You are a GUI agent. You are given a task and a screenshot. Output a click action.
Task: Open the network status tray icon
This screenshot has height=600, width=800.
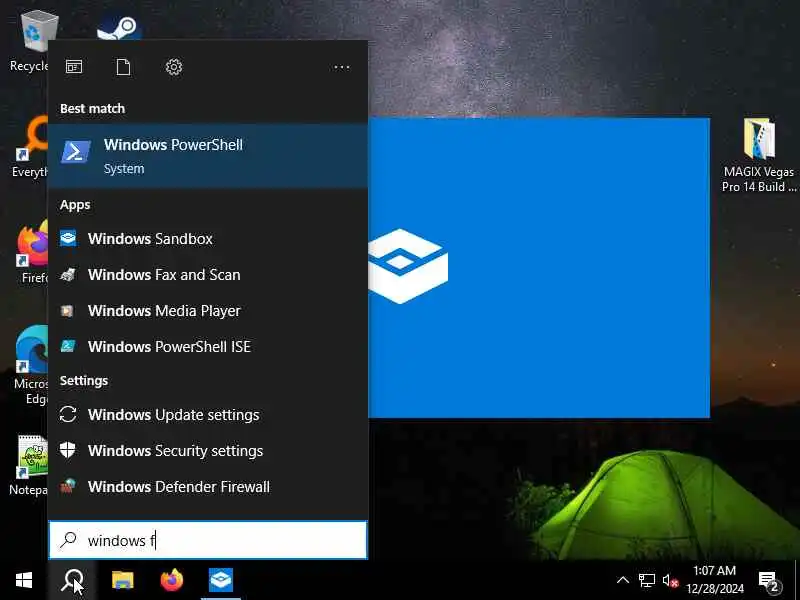pyautogui.click(x=646, y=581)
